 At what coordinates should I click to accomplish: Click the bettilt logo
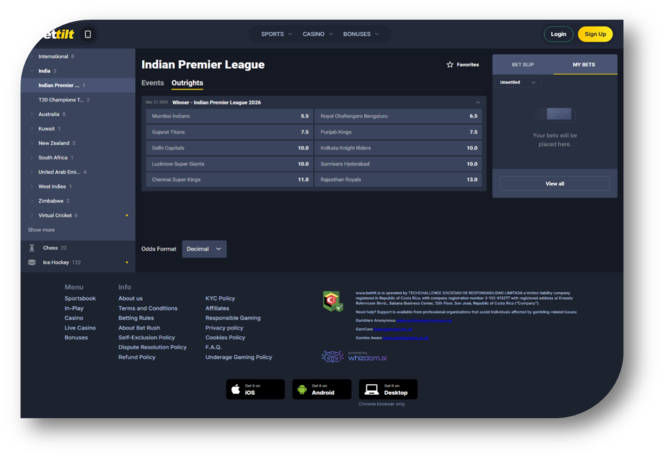(x=53, y=34)
